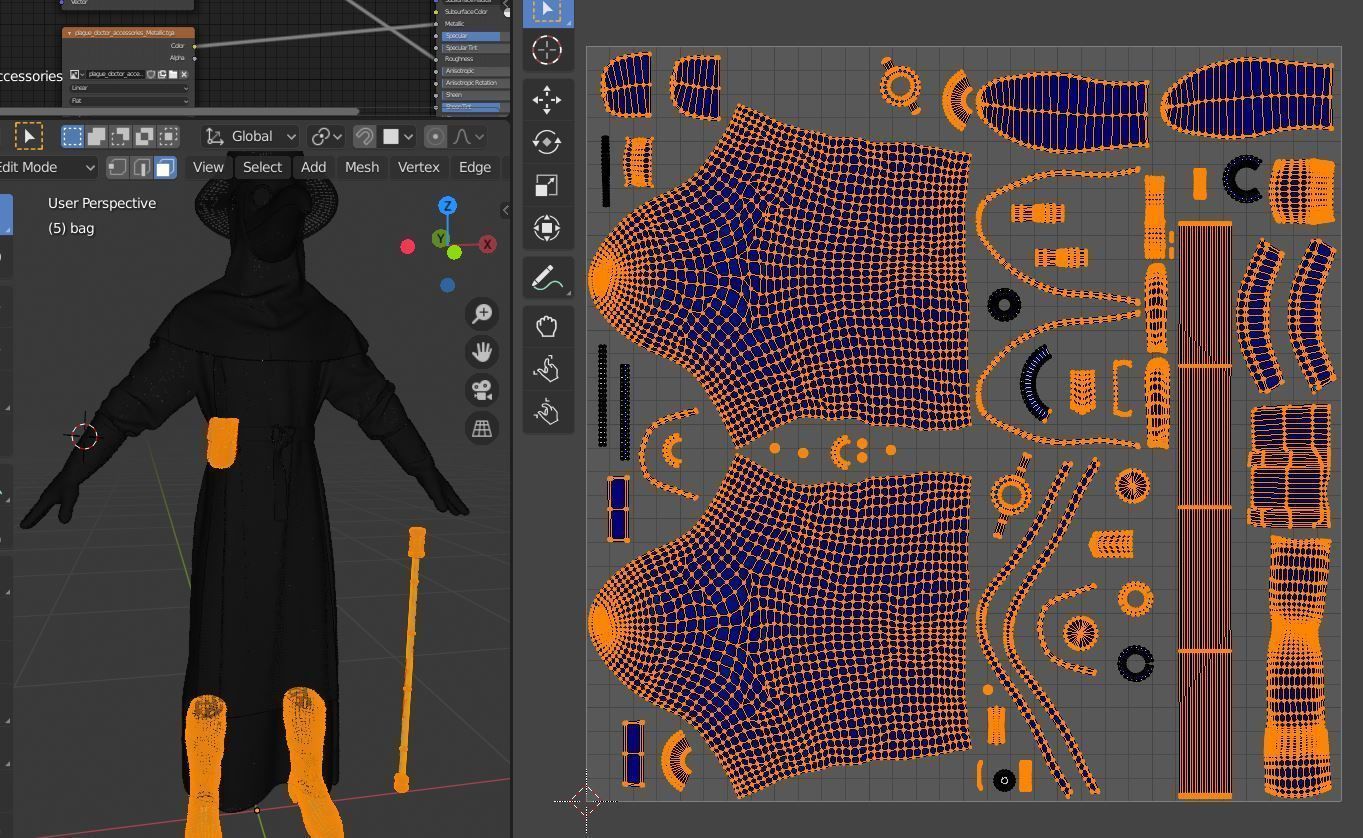Viewport: 1363px width, 838px height.
Task: Enable vertex select mode
Action: 117,167
